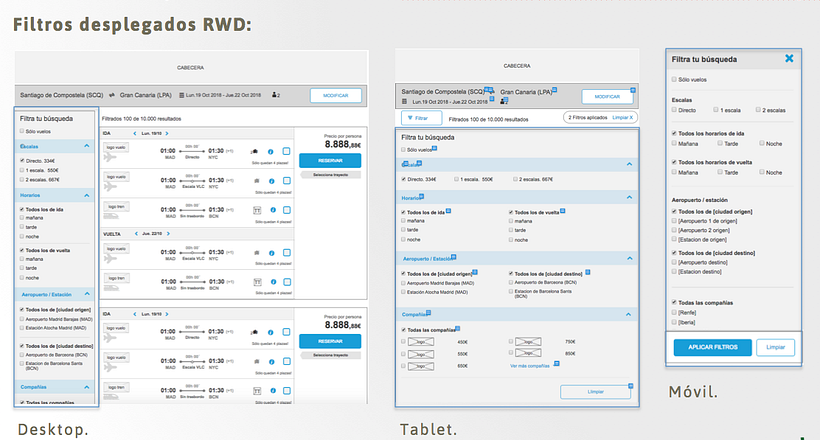This screenshot has height=440, width=820.
Task: Tick [Renfe] in the Móvil panel
Action: tap(674, 312)
